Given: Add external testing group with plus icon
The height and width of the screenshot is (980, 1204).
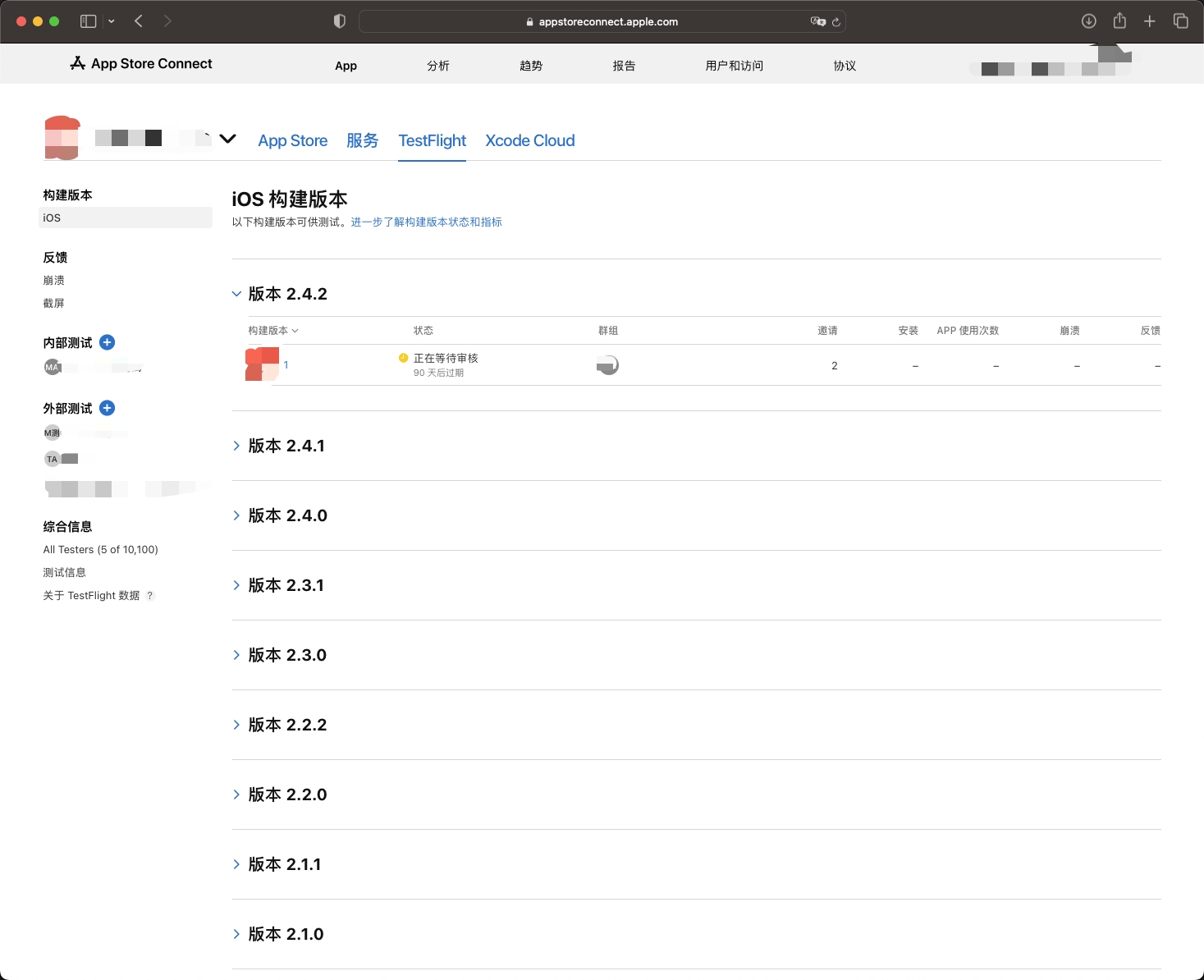Looking at the screenshot, I should point(107,408).
